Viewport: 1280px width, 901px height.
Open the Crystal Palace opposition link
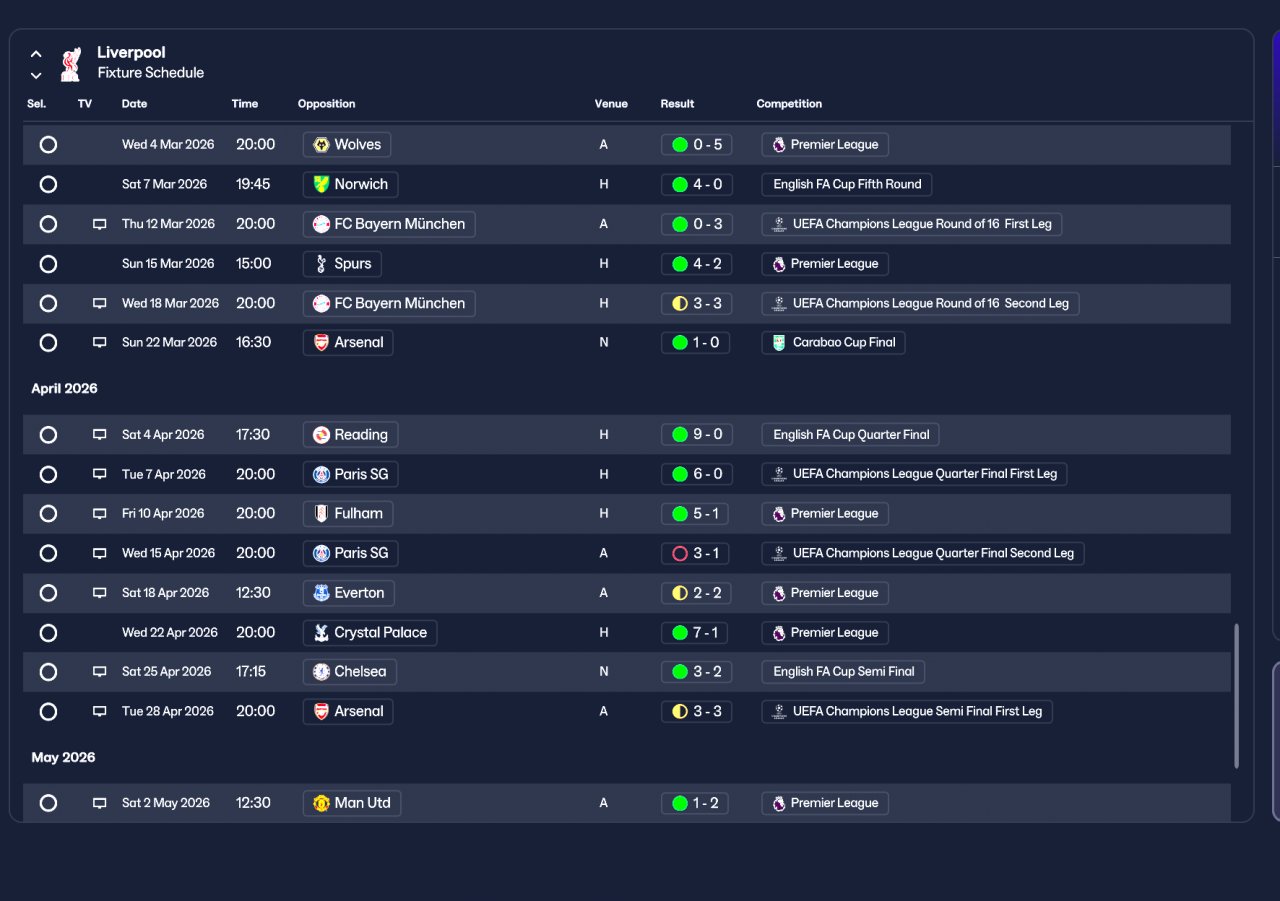point(370,633)
